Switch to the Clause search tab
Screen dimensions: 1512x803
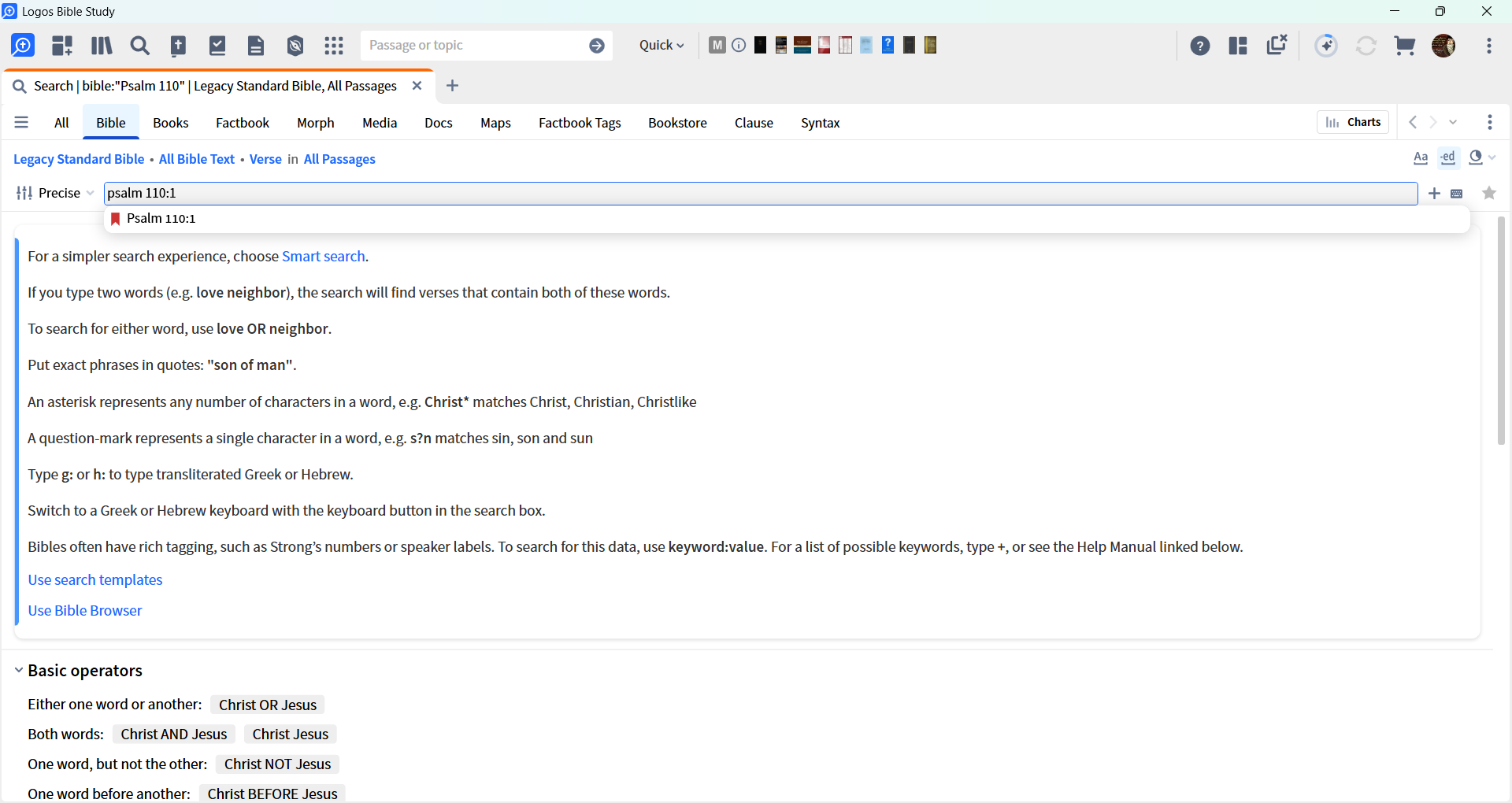pos(754,123)
